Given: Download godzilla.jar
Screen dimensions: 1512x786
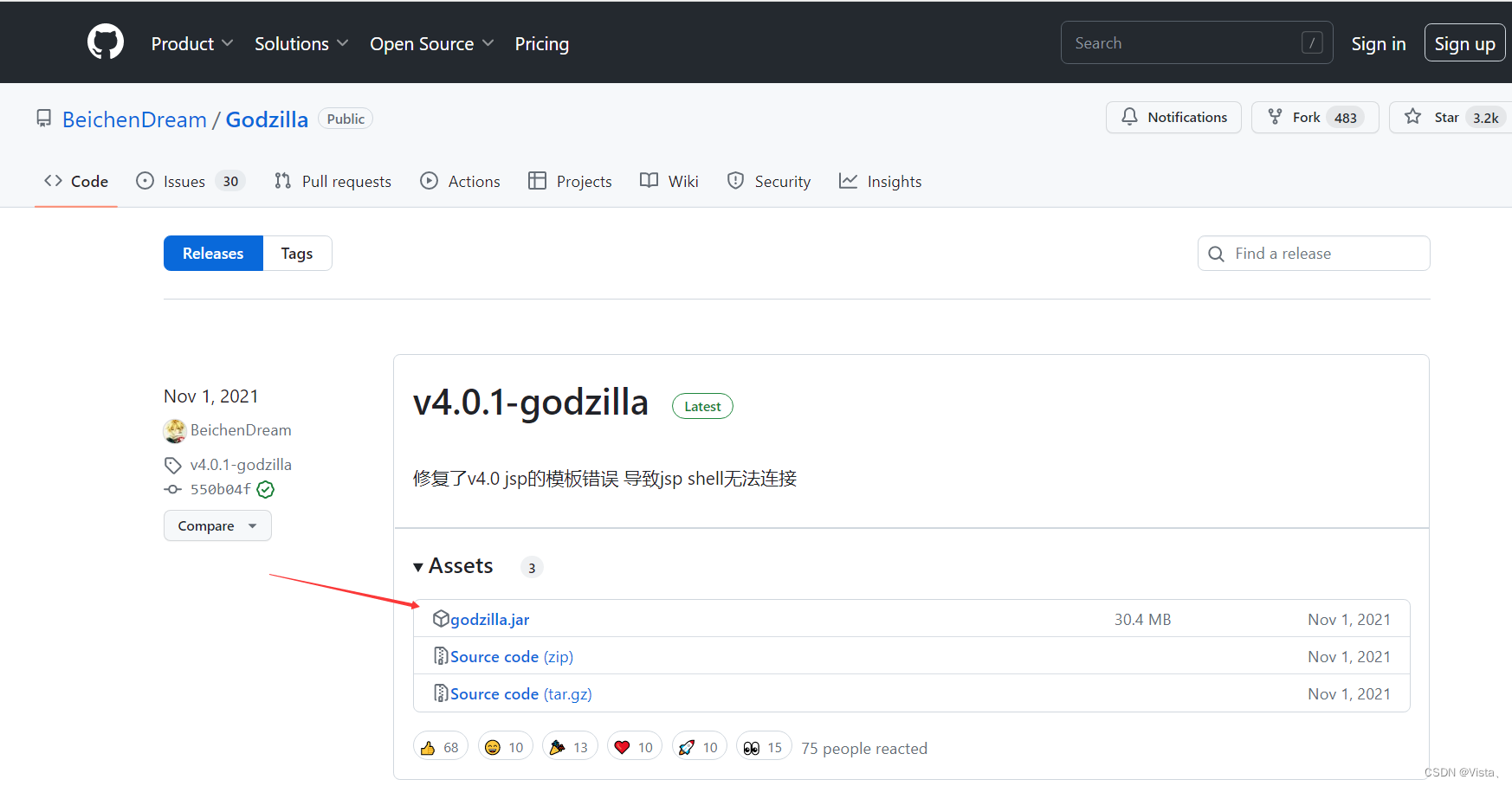Looking at the screenshot, I should [x=489, y=620].
